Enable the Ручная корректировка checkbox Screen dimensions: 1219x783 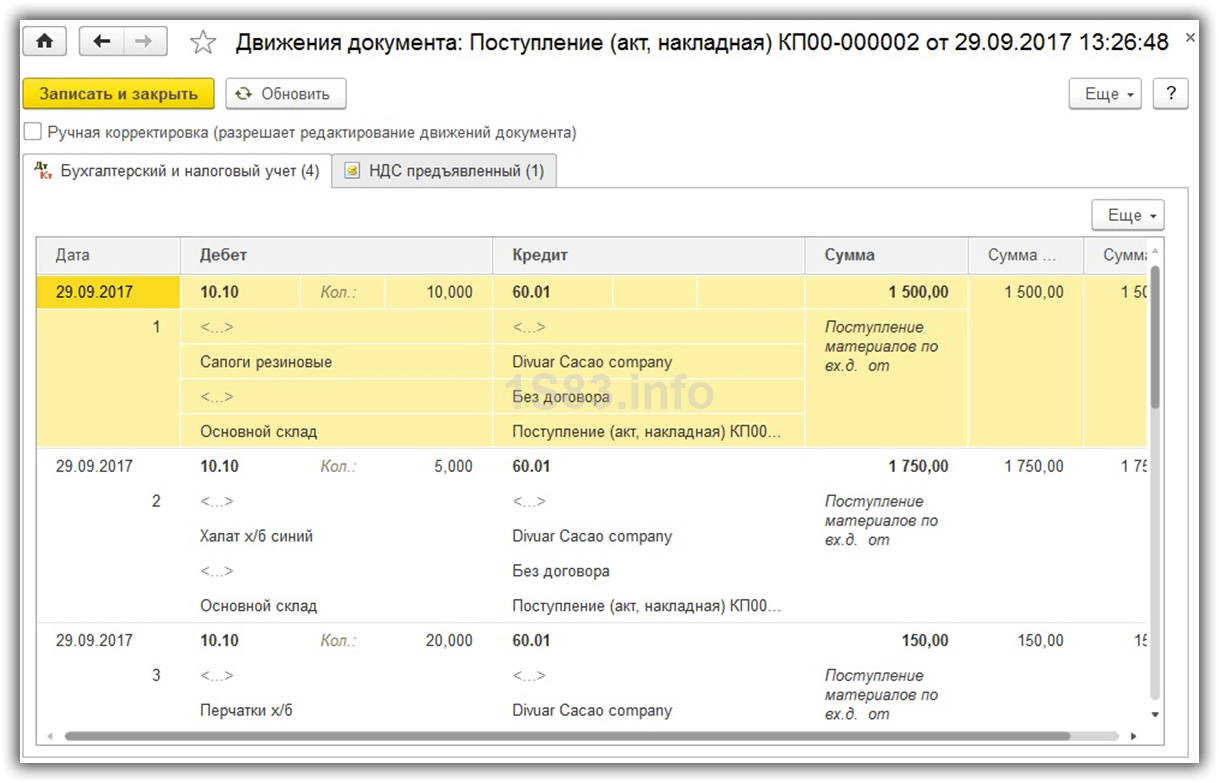point(33,132)
